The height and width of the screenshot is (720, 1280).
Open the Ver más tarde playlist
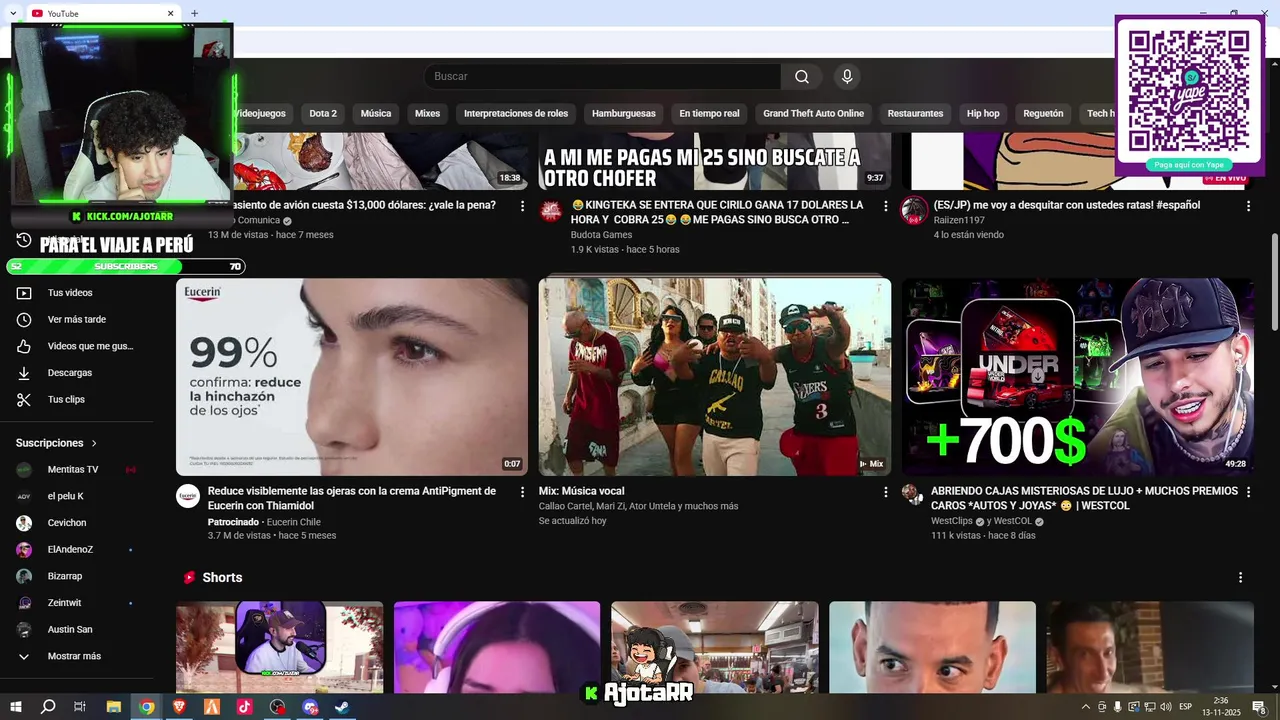(x=76, y=320)
